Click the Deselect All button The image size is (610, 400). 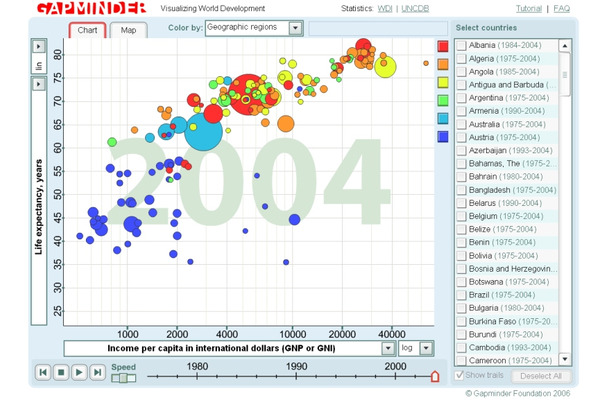541,376
